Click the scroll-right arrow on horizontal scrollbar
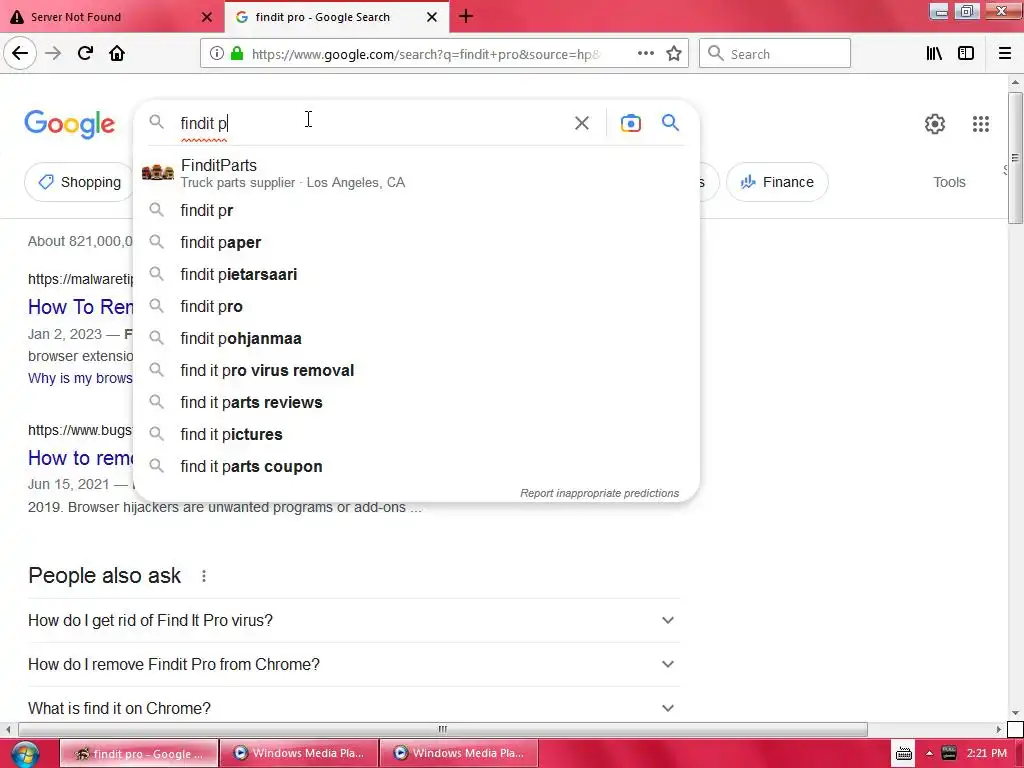 point(999,729)
